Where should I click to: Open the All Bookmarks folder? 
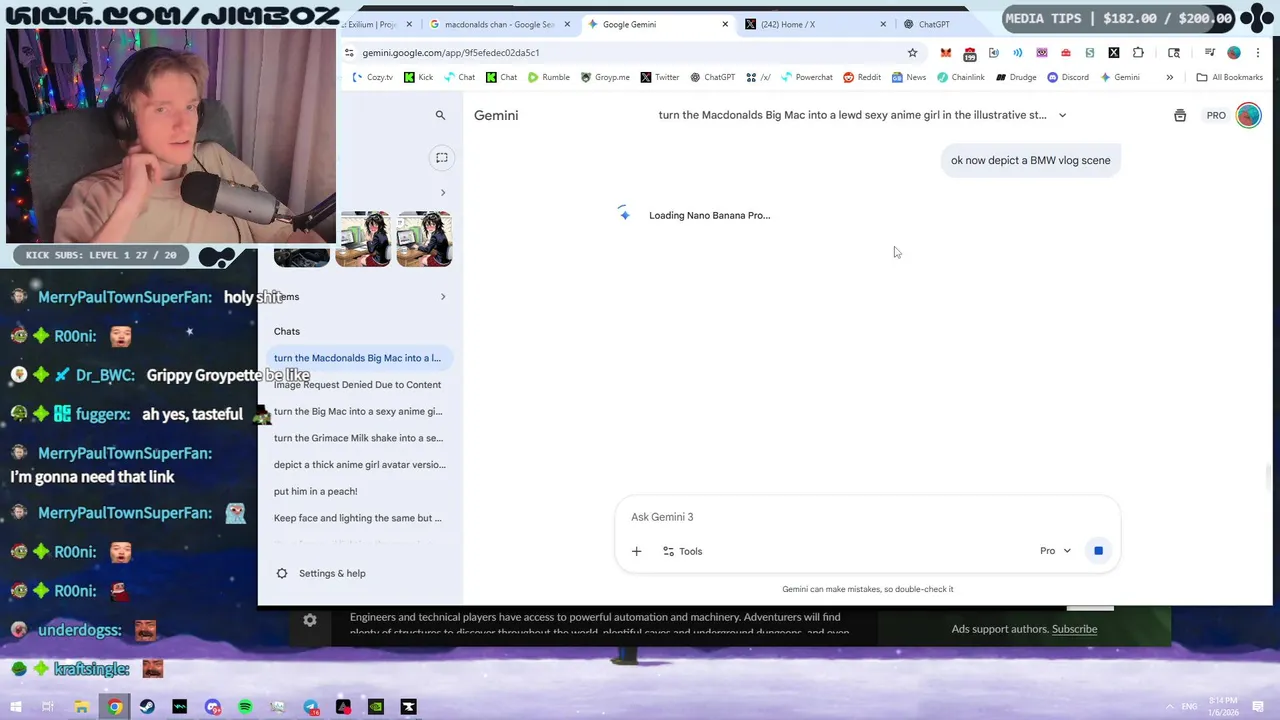point(1230,77)
